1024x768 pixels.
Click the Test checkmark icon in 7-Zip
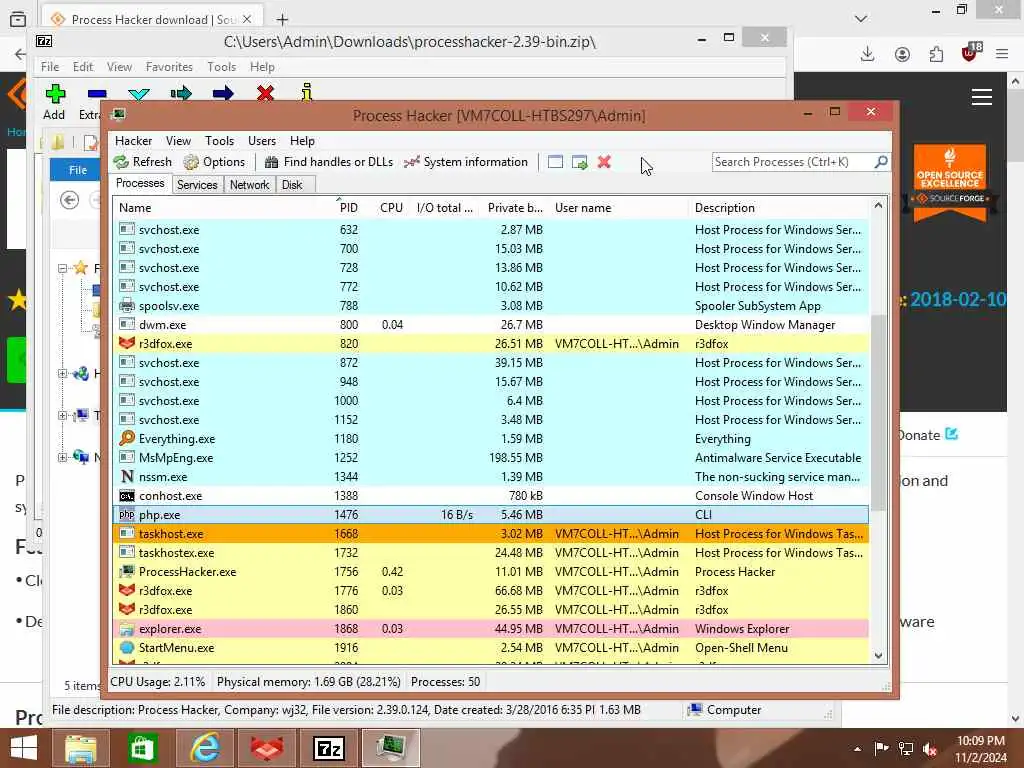click(139, 94)
